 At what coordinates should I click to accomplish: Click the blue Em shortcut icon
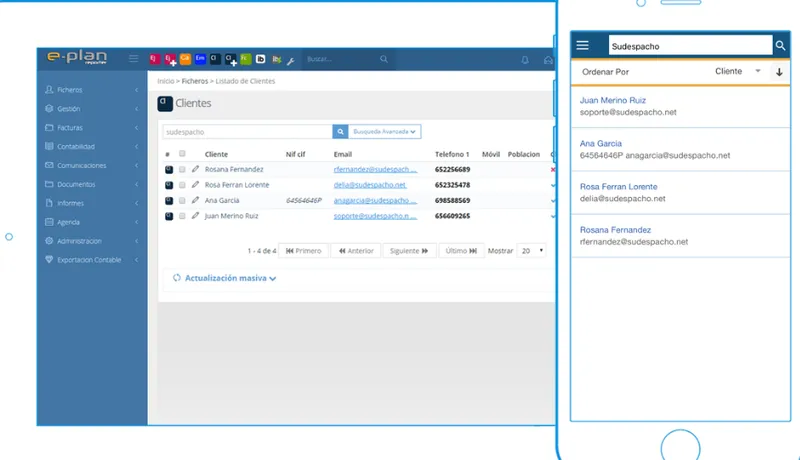(x=200, y=59)
